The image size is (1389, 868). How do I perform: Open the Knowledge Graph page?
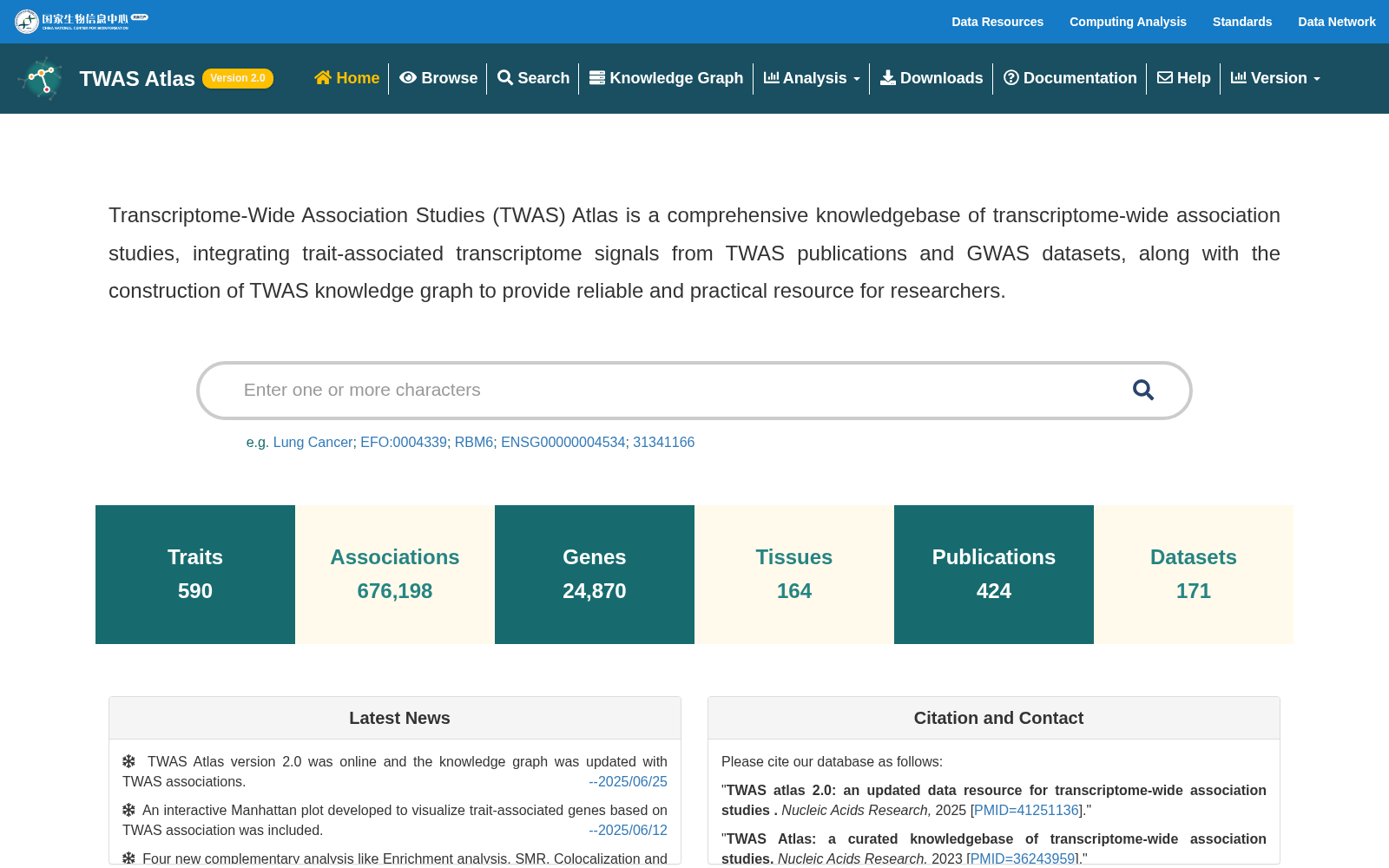pyautogui.click(x=666, y=78)
